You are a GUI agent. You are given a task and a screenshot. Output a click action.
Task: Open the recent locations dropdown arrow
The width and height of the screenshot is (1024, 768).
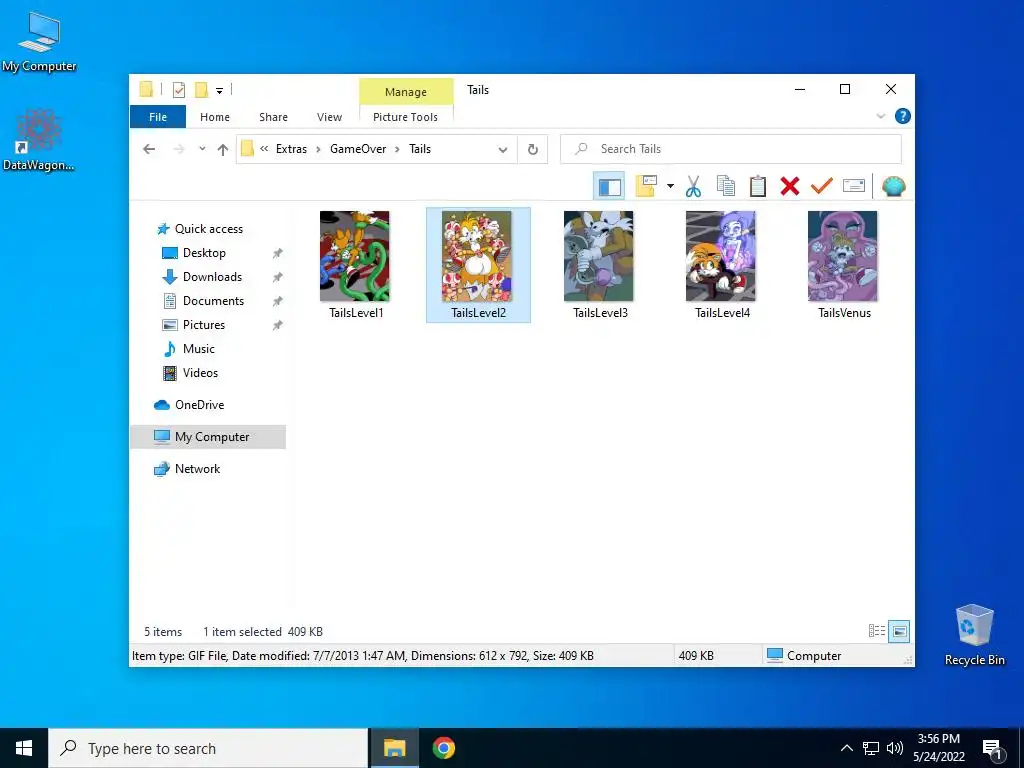[x=202, y=150]
